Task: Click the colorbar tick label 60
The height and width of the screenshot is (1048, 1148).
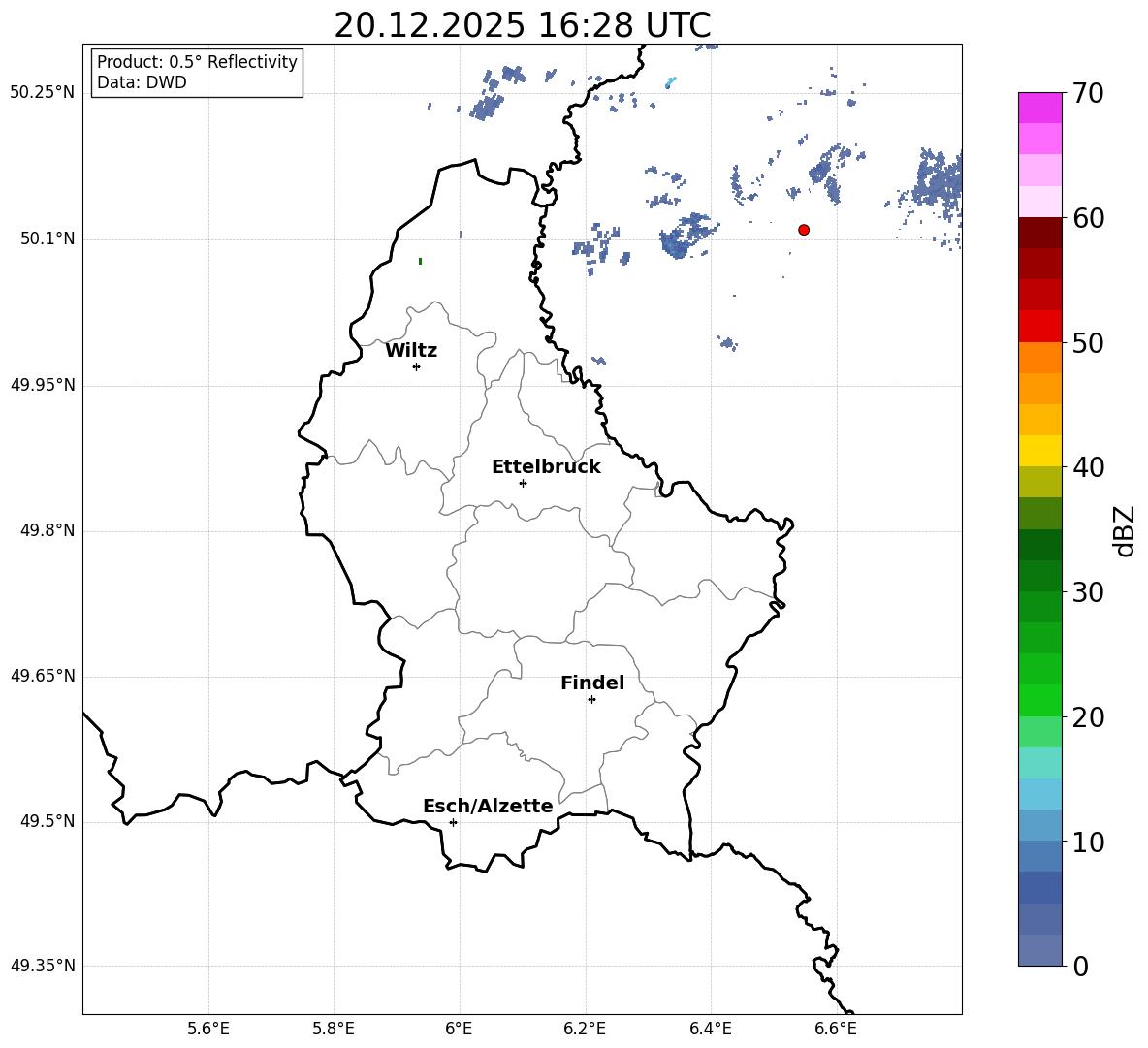Action: [x=1088, y=218]
